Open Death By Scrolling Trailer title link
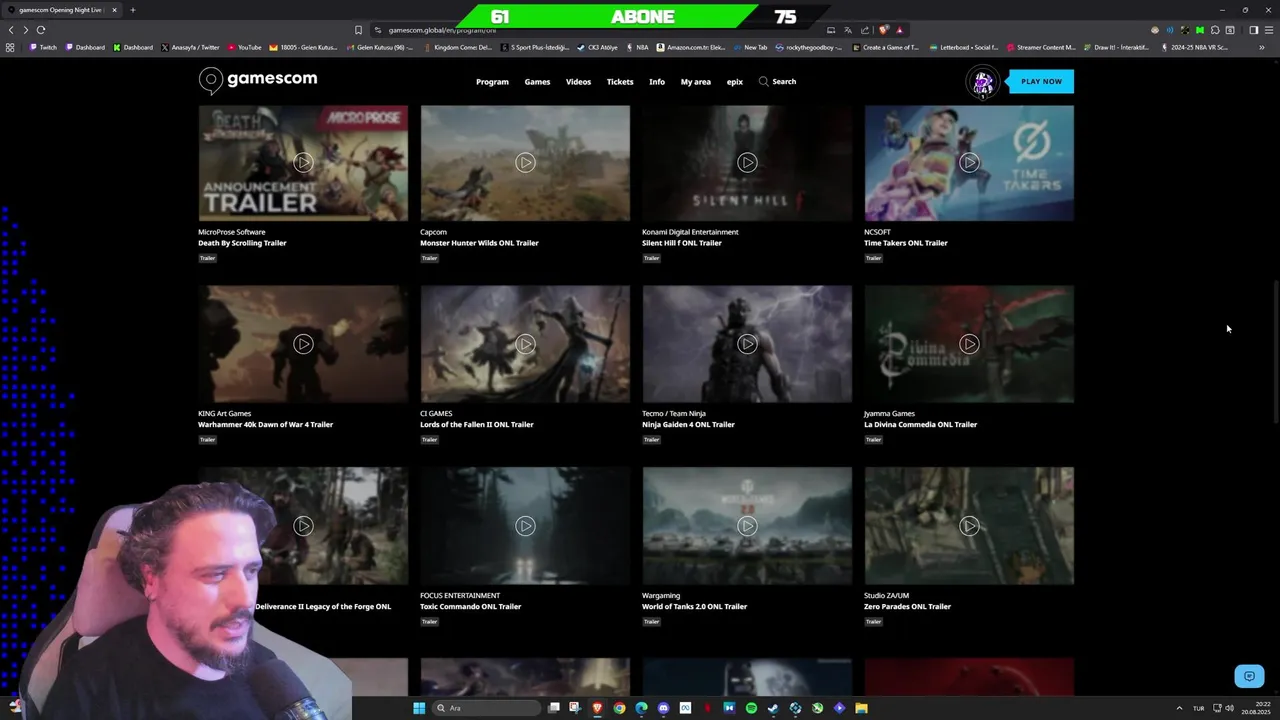Screen dimensions: 1280x720 242,243
